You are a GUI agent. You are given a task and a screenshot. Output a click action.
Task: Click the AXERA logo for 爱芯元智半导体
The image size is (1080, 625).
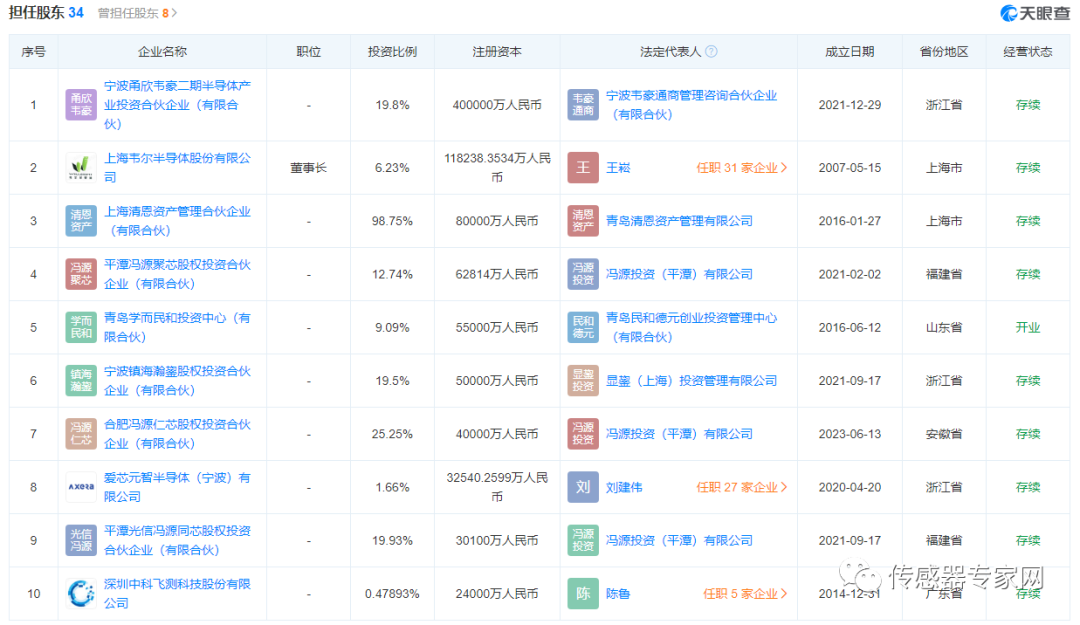coord(81,487)
